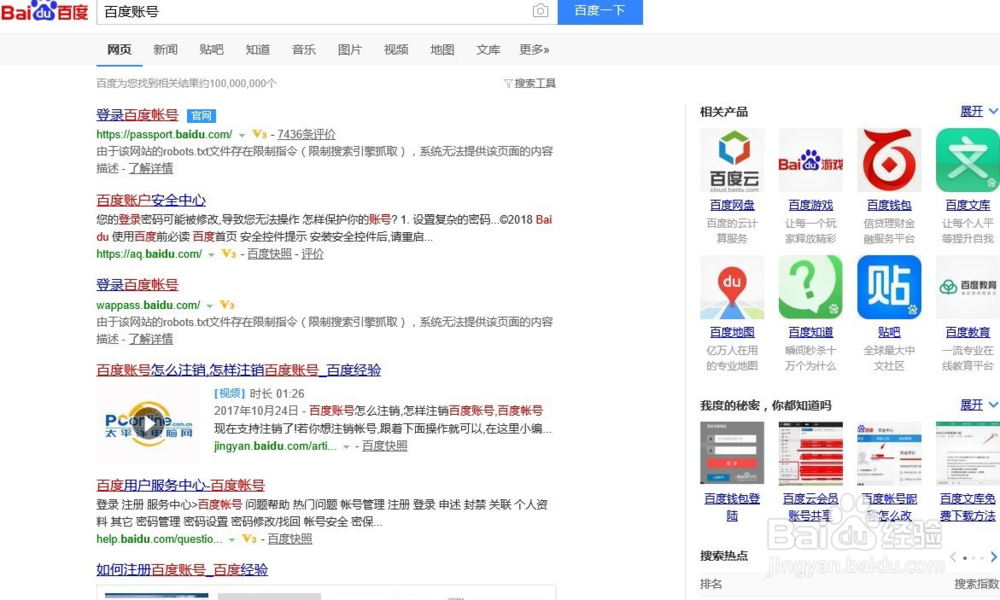The width and height of the screenshot is (1000, 600).
Task: Open the 百度钱包登陆 text link
Action: click(x=732, y=507)
